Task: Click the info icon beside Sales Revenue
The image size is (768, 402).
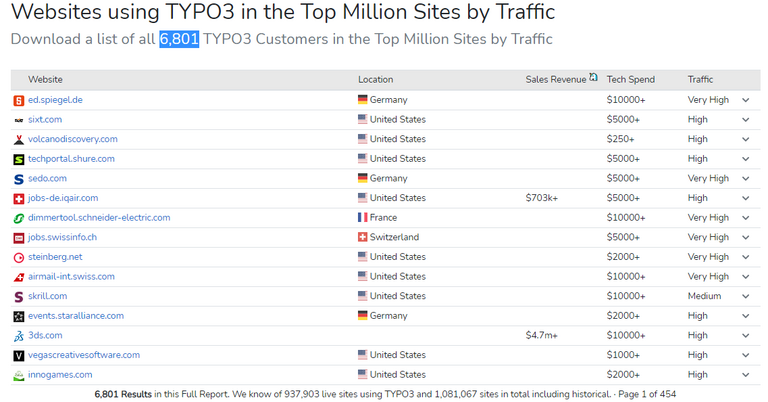Action: point(593,77)
